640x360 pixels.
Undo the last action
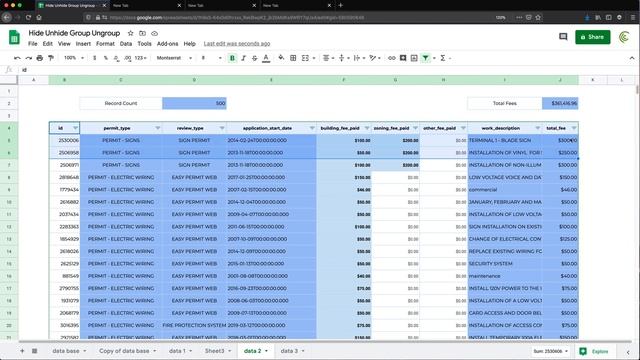pos(17,58)
